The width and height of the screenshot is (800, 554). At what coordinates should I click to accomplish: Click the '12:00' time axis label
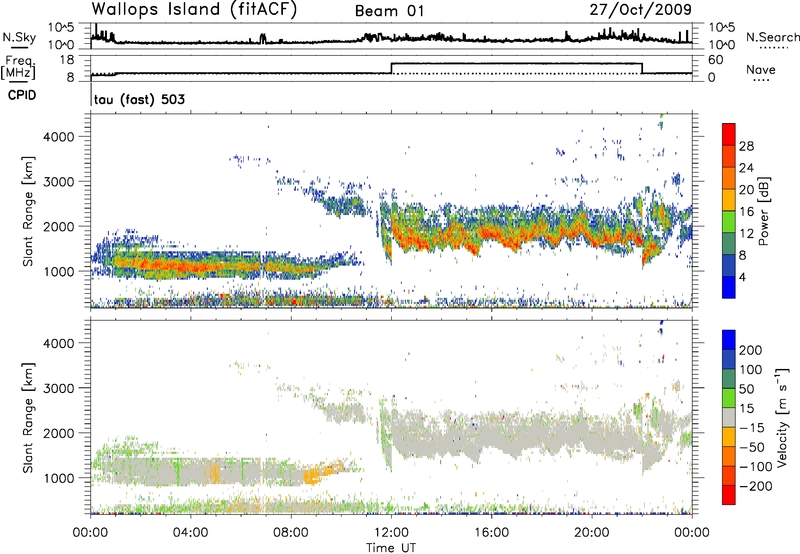391,533
